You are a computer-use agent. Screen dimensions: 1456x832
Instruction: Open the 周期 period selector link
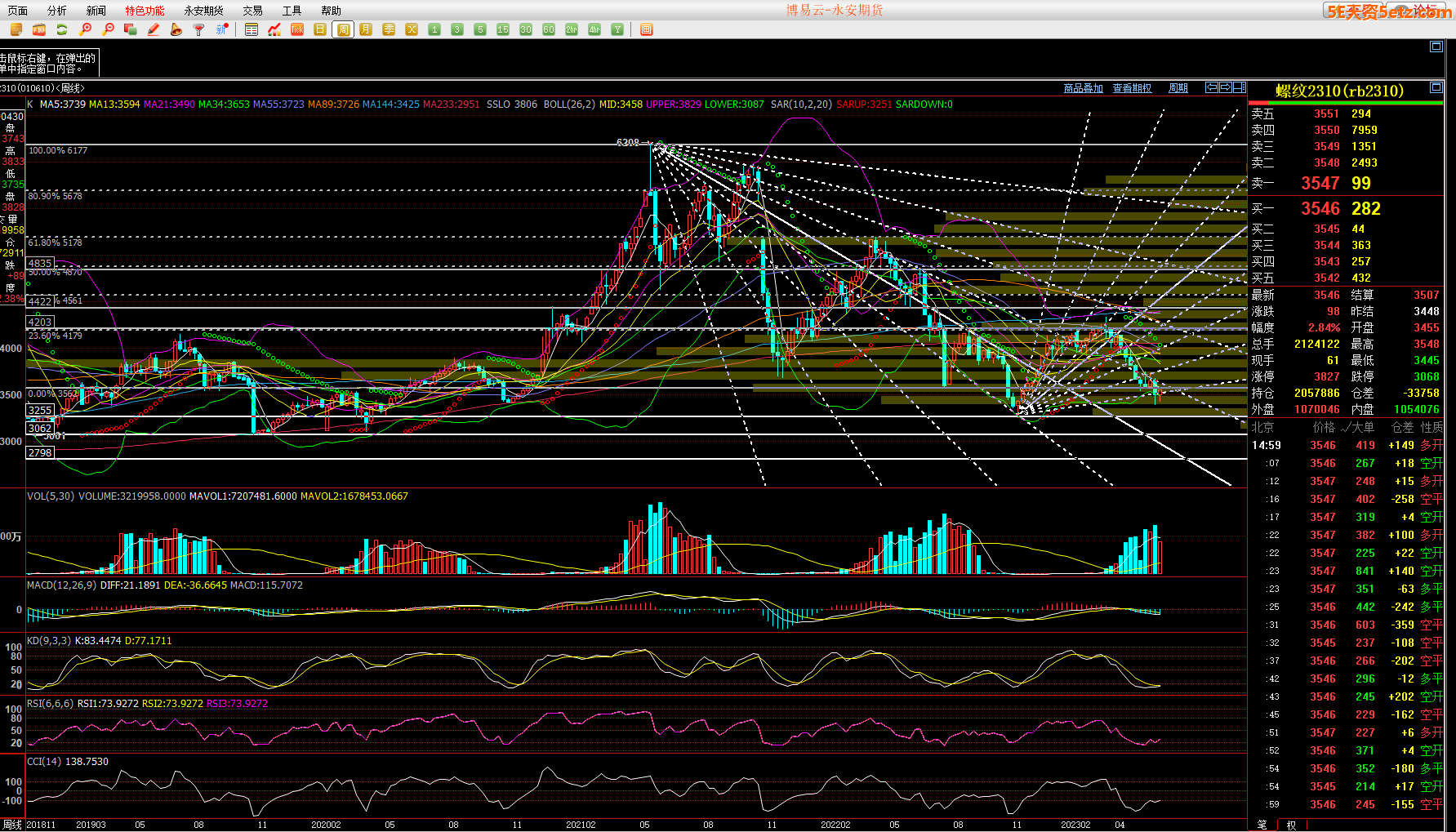tap(1178, 88)
